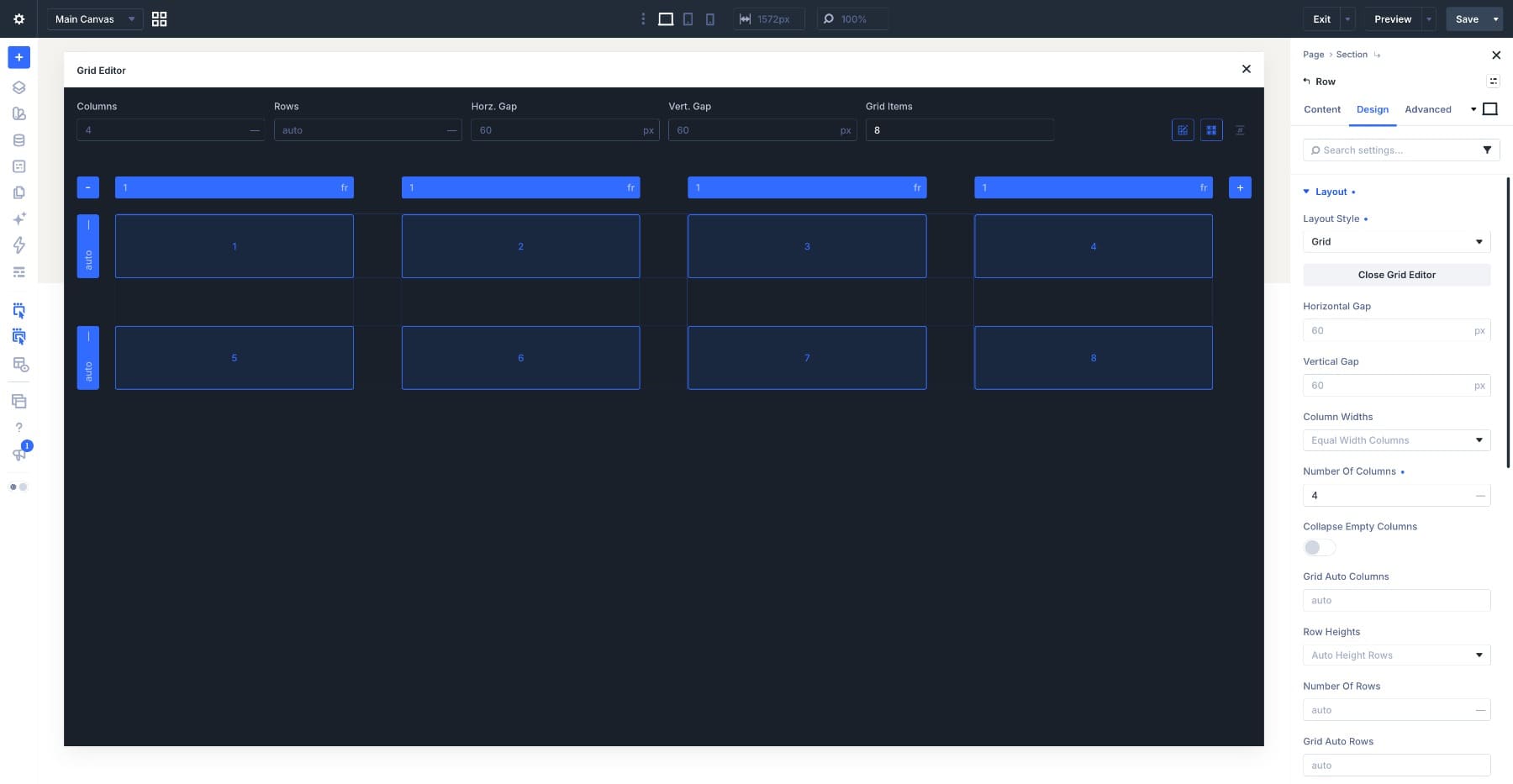Switch to the Advanced tab
This screenshot has height=784, width=1513.
[1427, 109]
